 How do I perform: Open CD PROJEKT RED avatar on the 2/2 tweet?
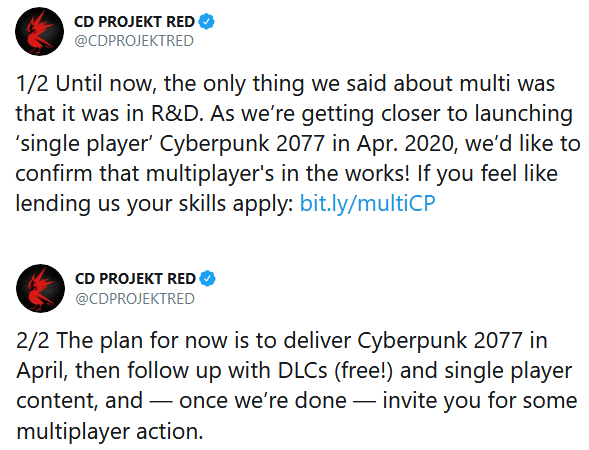(x=40, y=288)
